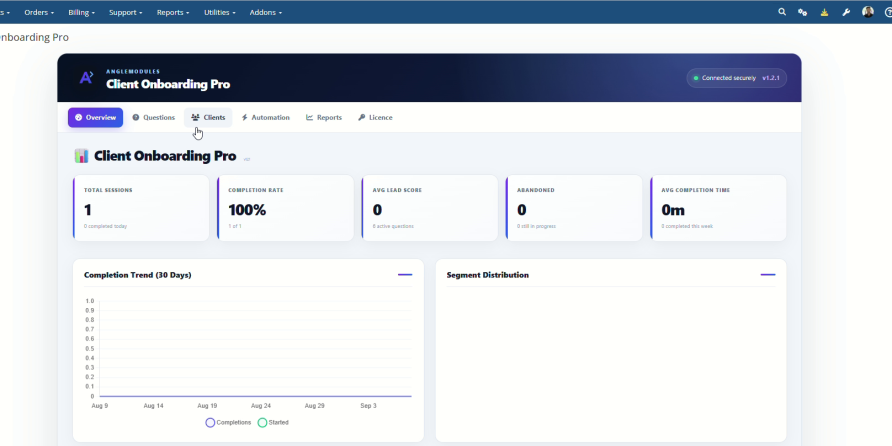Switch to the Clients tab
Viewport: 892px width, 446px height.
[x=208, y=117]
